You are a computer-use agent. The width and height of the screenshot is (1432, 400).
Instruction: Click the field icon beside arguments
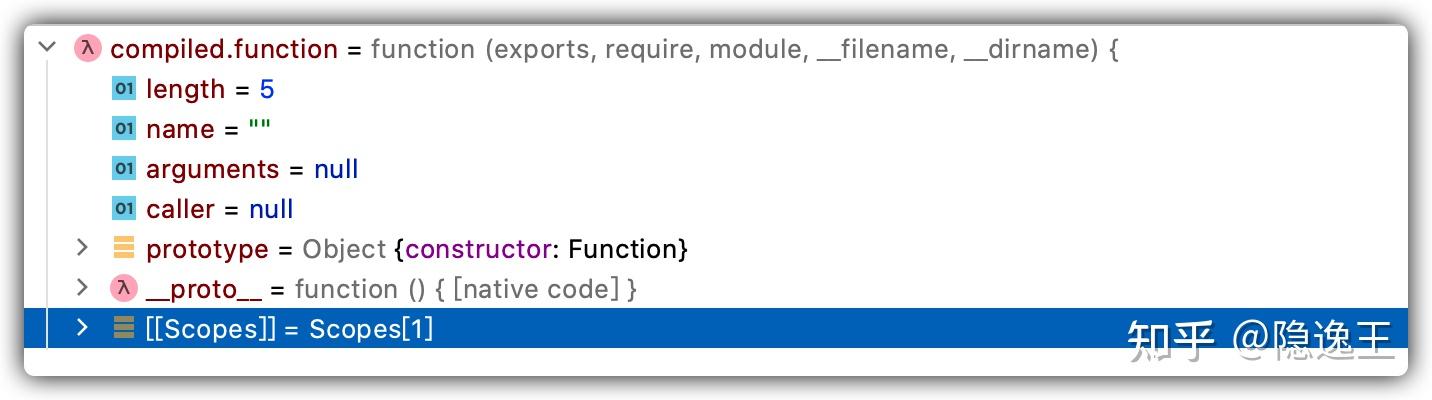coord(123,169)
